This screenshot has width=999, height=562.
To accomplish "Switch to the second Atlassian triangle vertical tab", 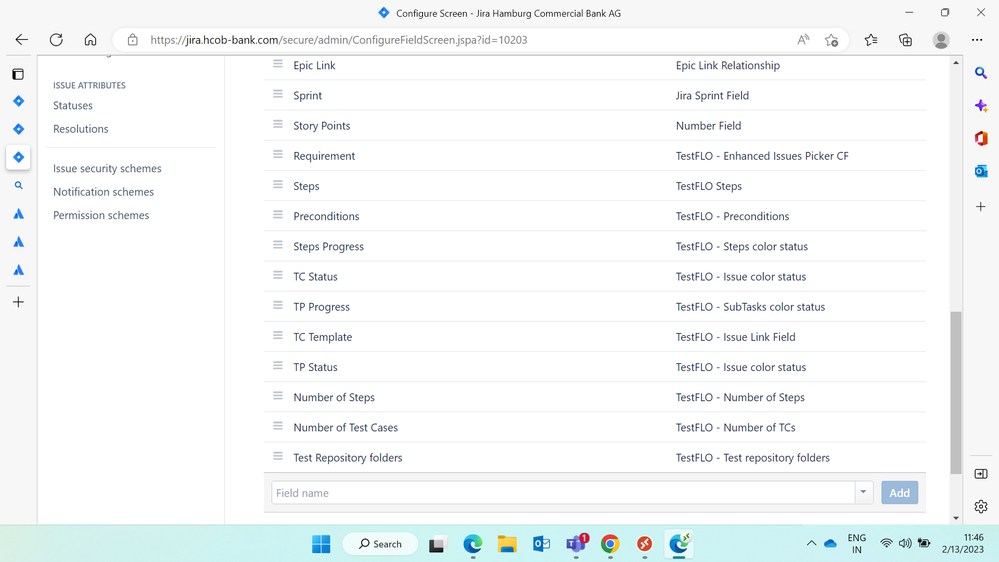I will [18, 242].
